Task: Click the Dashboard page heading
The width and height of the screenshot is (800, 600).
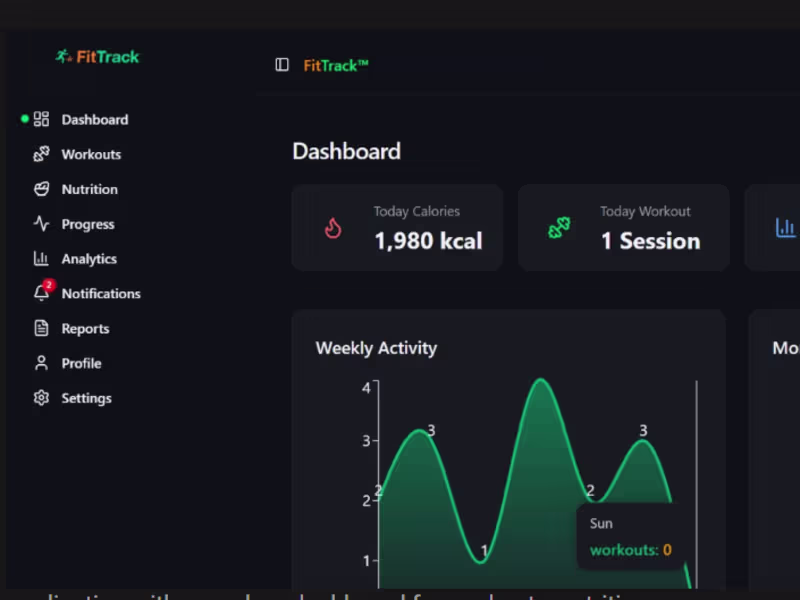Action: (346, 152)
